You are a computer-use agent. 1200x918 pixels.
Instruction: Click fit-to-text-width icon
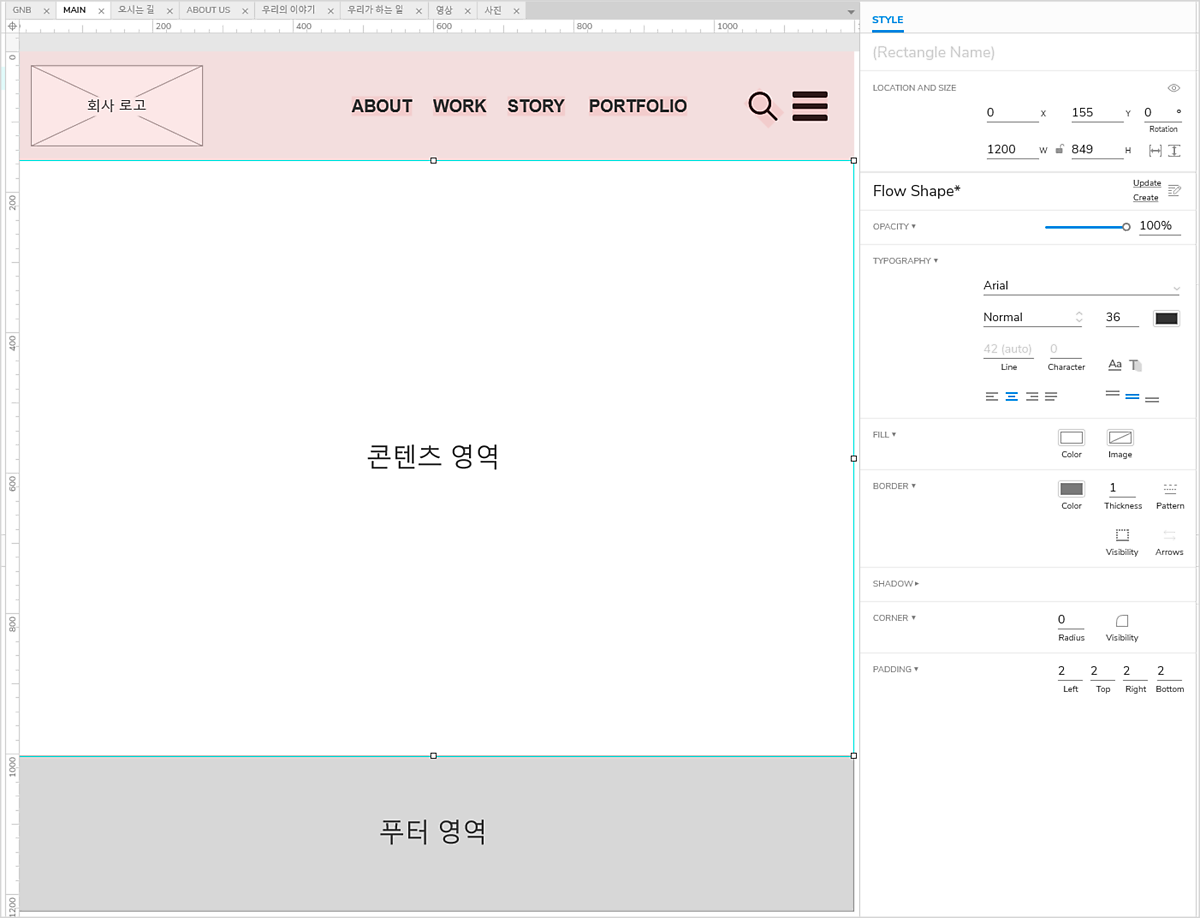coord(1155,151)
